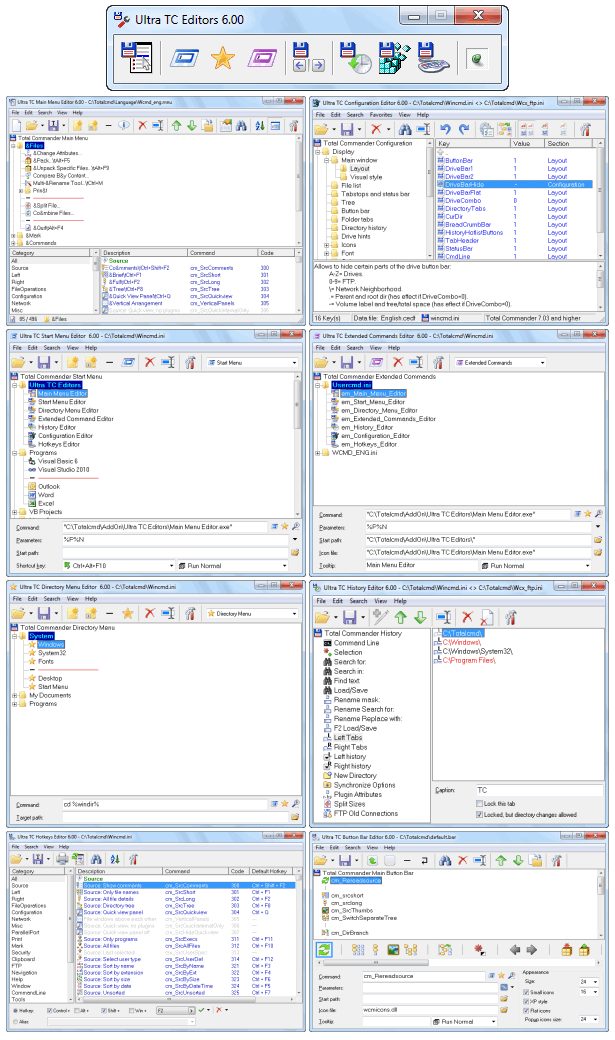Select Alias radio button in Hotkeys Editor

coord(16,1021)
